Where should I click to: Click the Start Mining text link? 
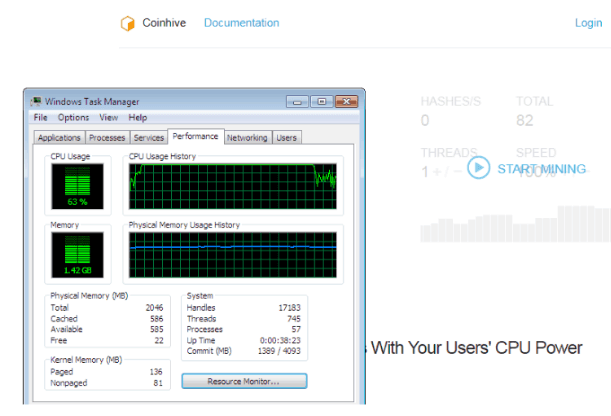(x=542, y=169)
